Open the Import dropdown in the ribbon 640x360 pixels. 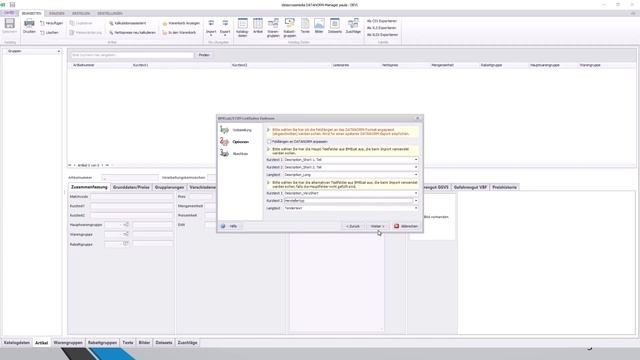211,27
